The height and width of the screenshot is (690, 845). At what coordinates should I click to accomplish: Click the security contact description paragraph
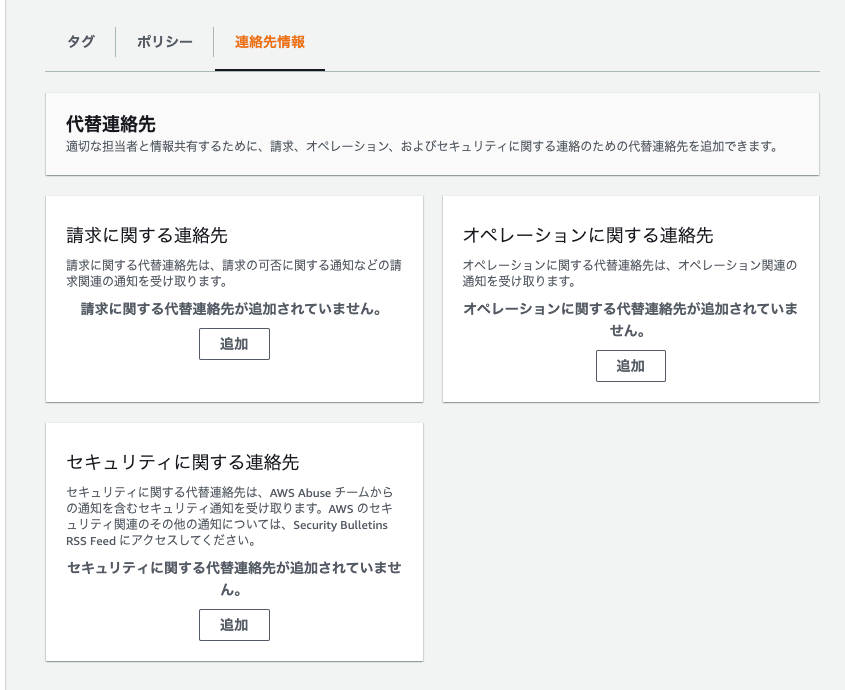230,516
